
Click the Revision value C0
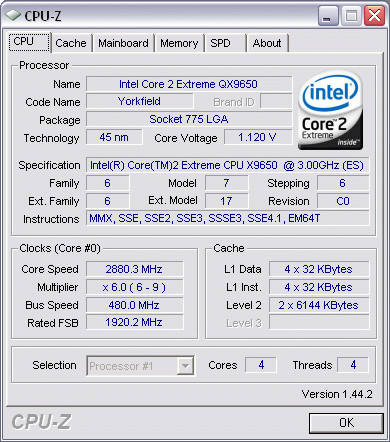click(343, 201)
